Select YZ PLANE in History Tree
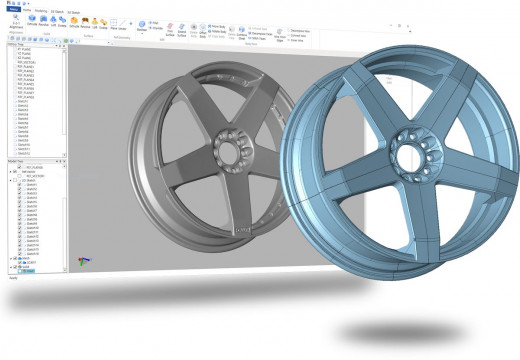Viewport: 520px width, 360px height. point(24,54)
